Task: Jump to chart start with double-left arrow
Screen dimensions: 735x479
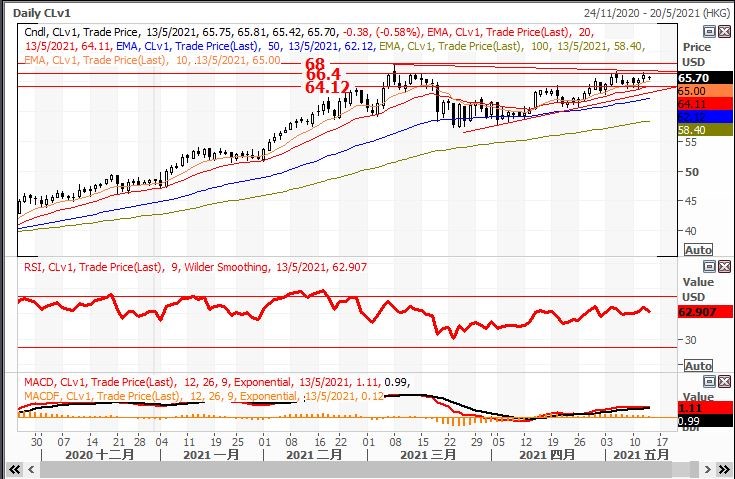Action: (x=14, y=469)
